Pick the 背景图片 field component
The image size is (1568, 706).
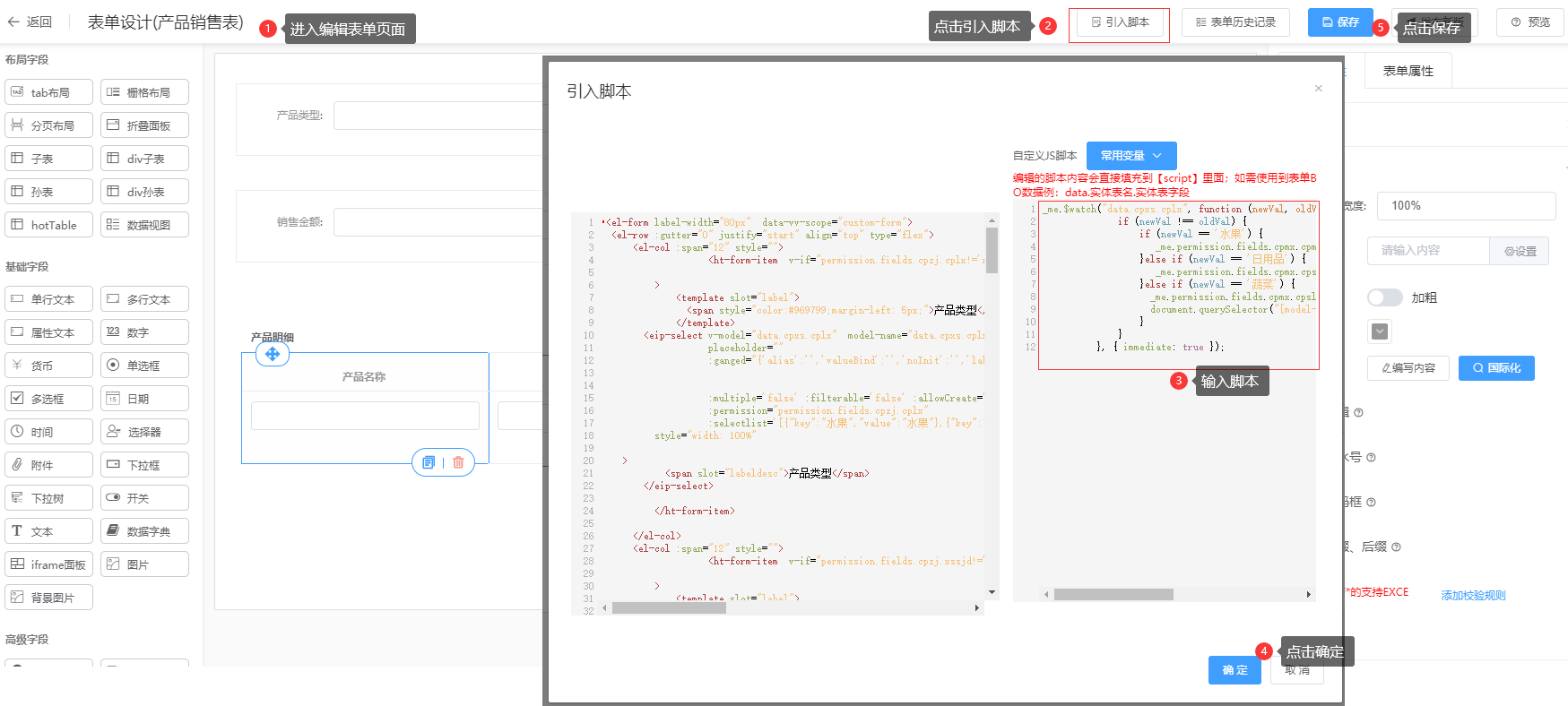click(49, 598)
